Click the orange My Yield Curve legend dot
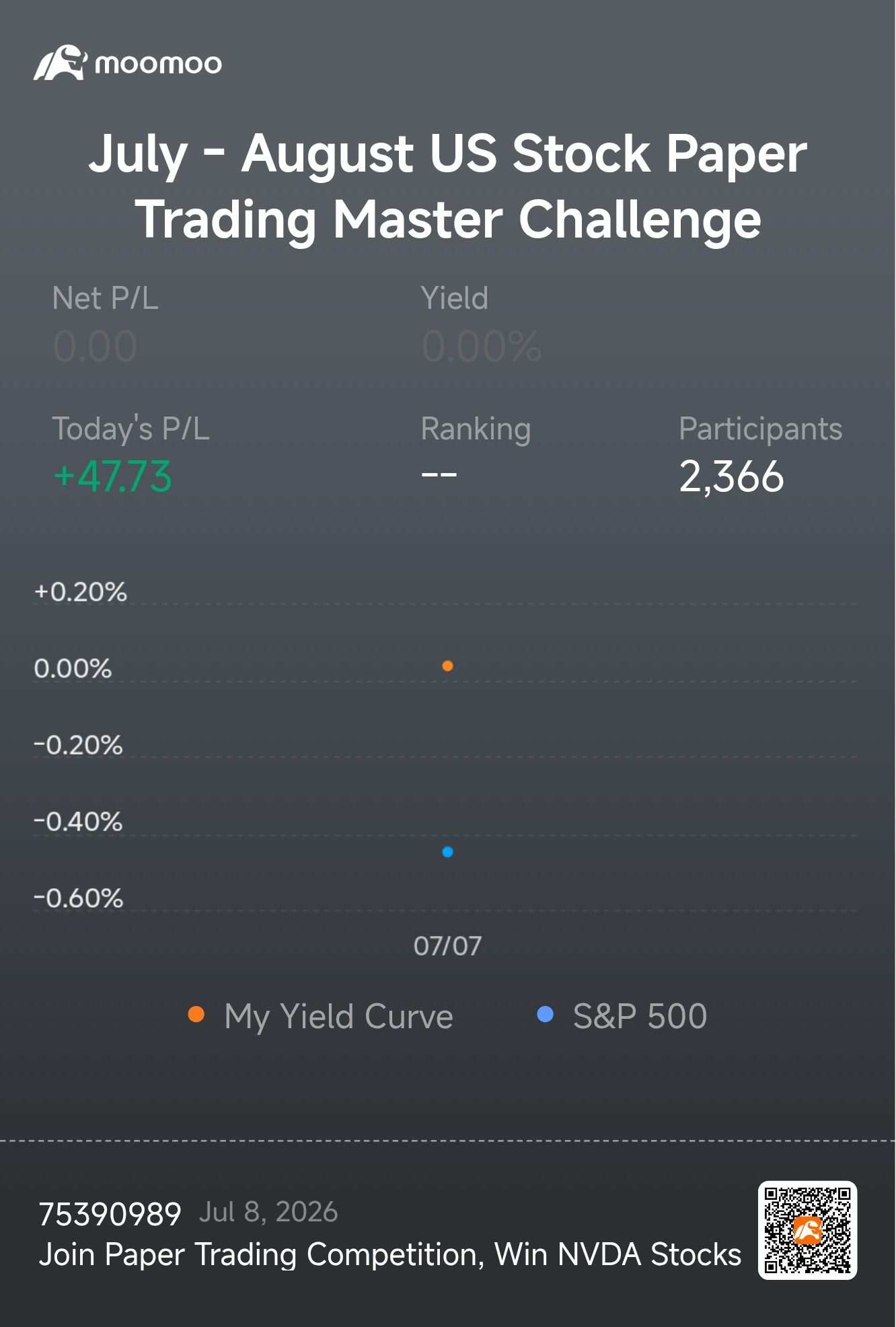This screenshot has height=1327, width=896. (196, 1015)
